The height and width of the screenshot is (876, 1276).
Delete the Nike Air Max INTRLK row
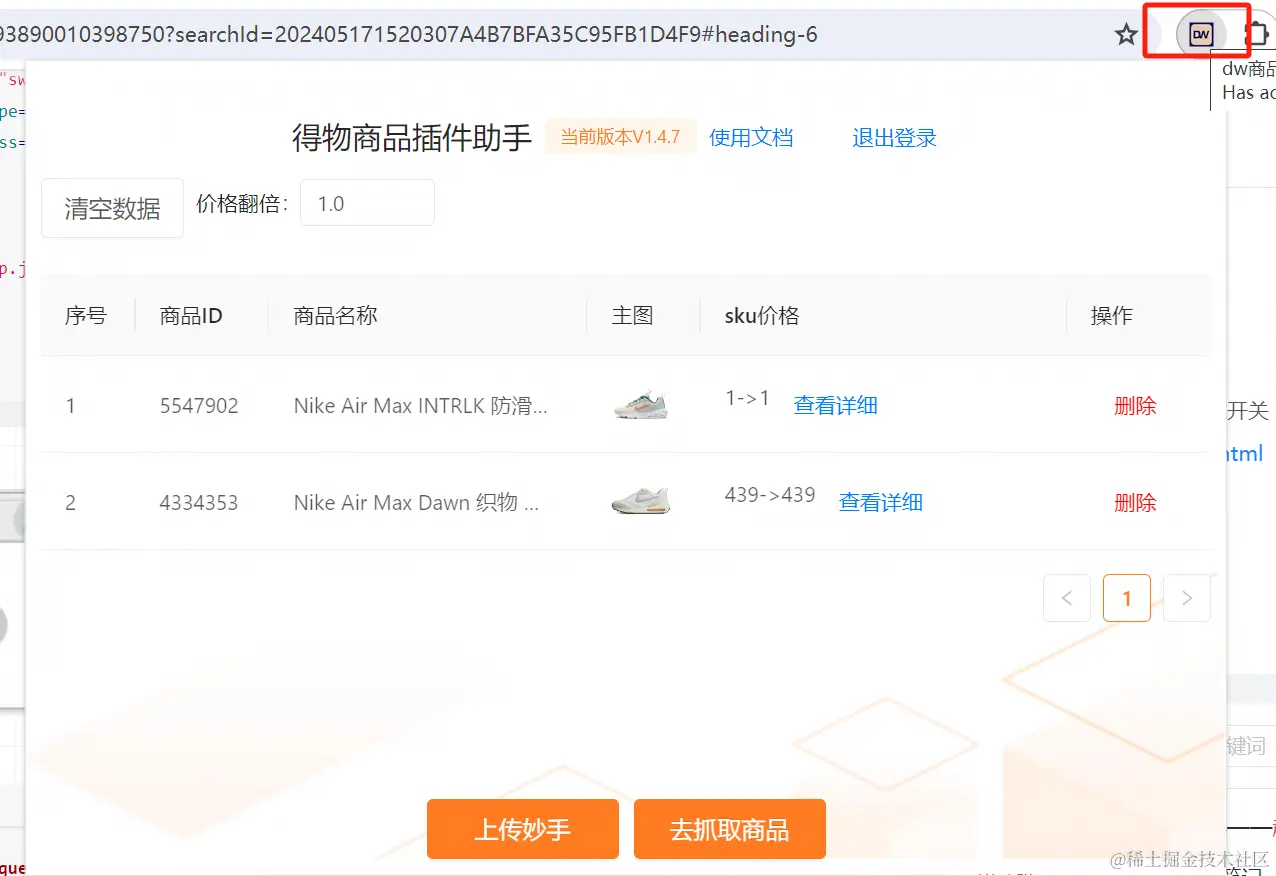click(1135, 405)
